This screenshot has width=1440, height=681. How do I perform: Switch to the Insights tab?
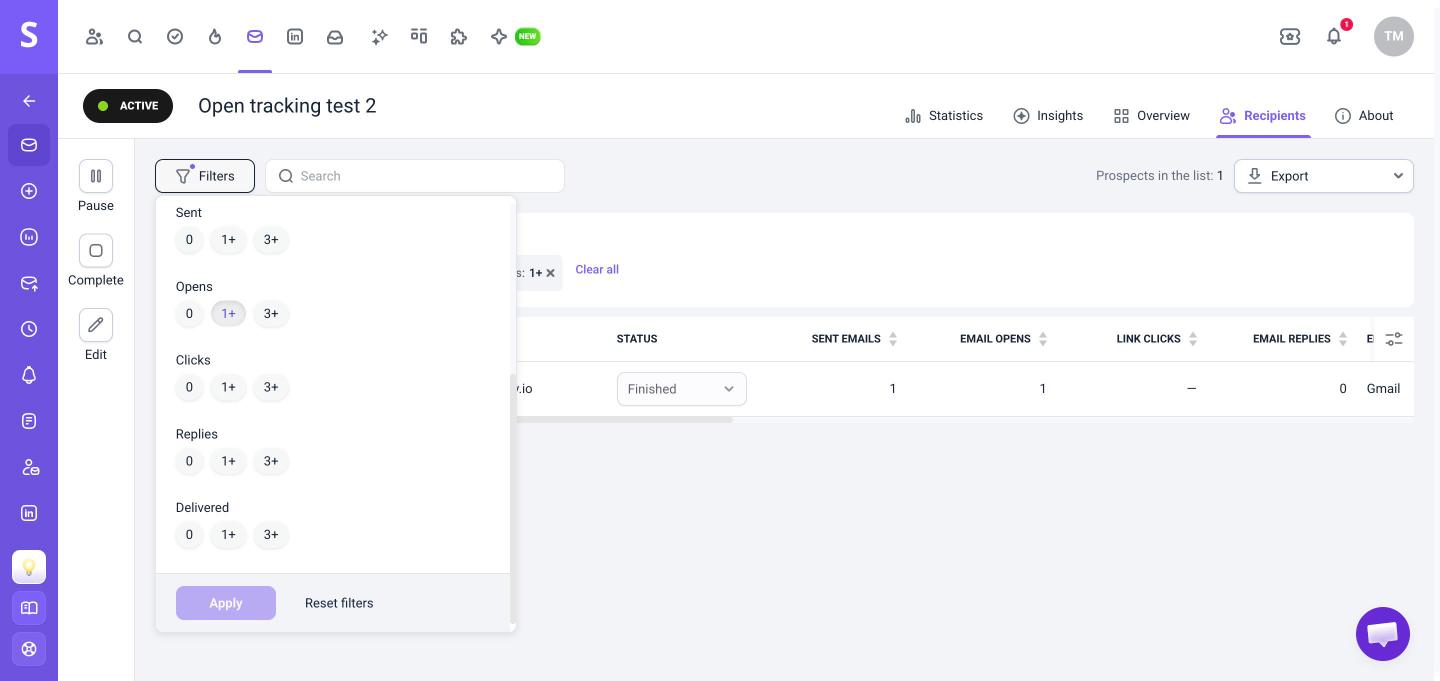(1048, 116)
